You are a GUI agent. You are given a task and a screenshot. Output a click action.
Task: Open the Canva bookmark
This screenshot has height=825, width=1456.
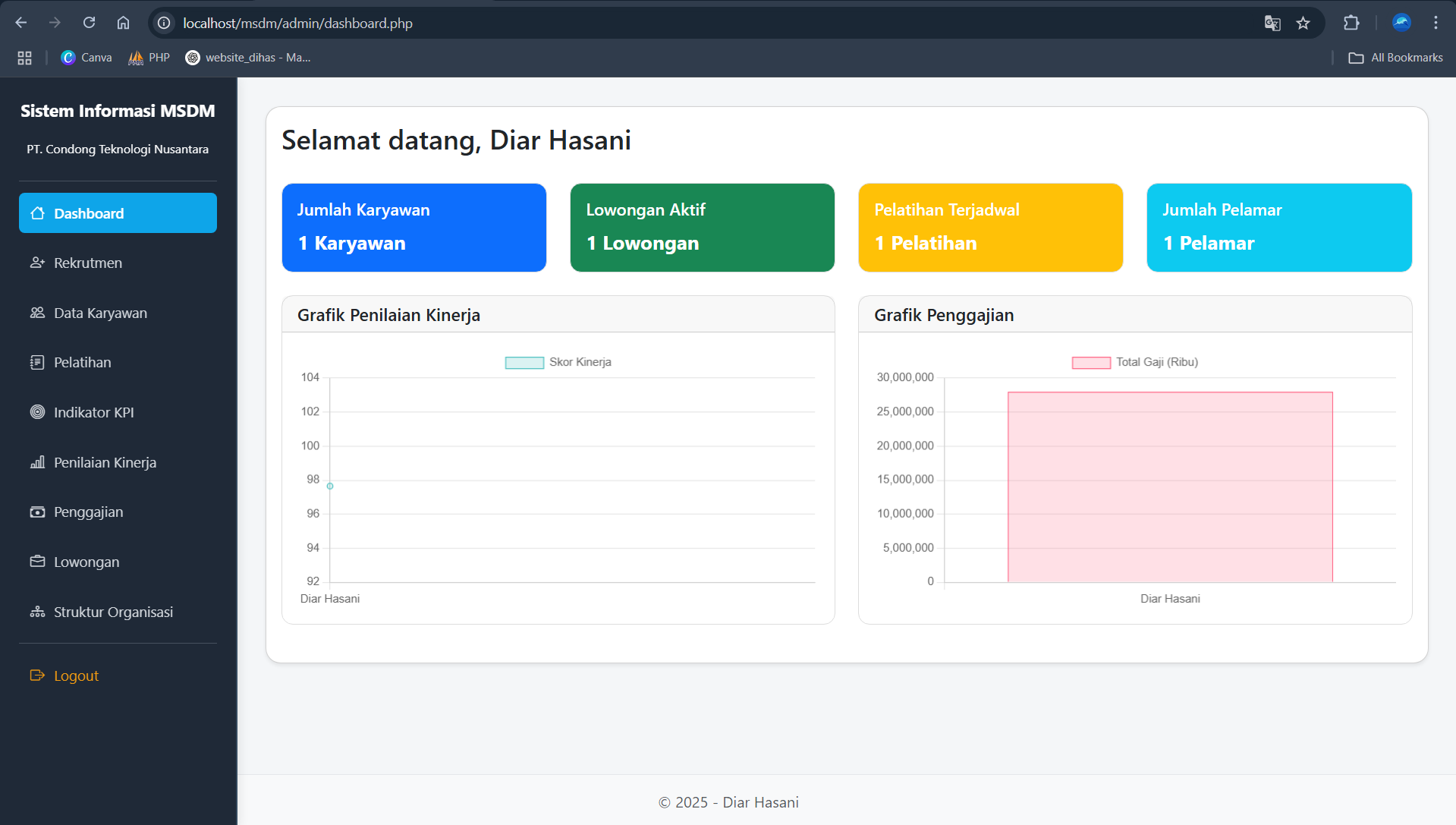[x=86, y=58]
